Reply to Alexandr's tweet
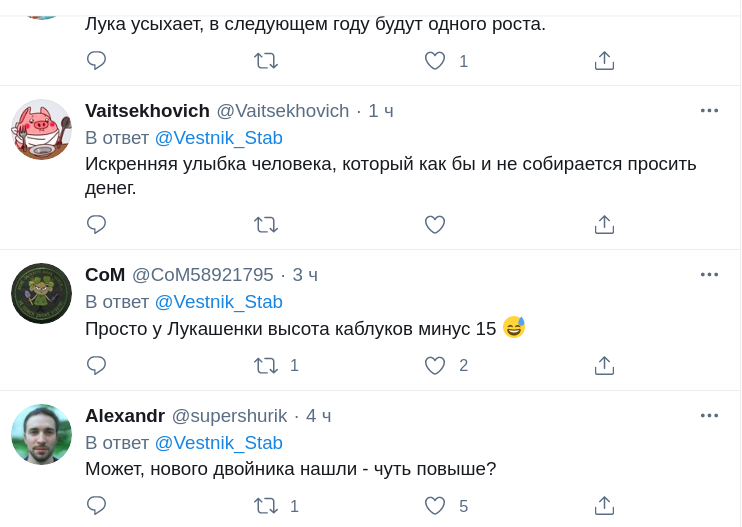Screen dimensions: 742x527 point(96,506)
